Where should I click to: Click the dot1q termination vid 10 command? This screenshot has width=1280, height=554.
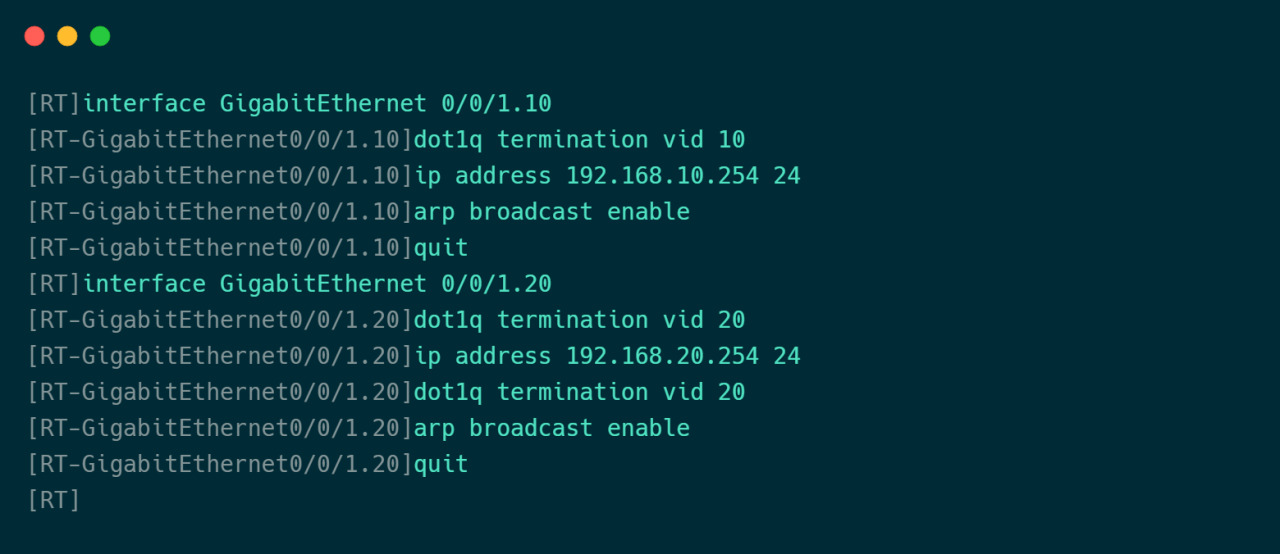[x=580, y=140]
